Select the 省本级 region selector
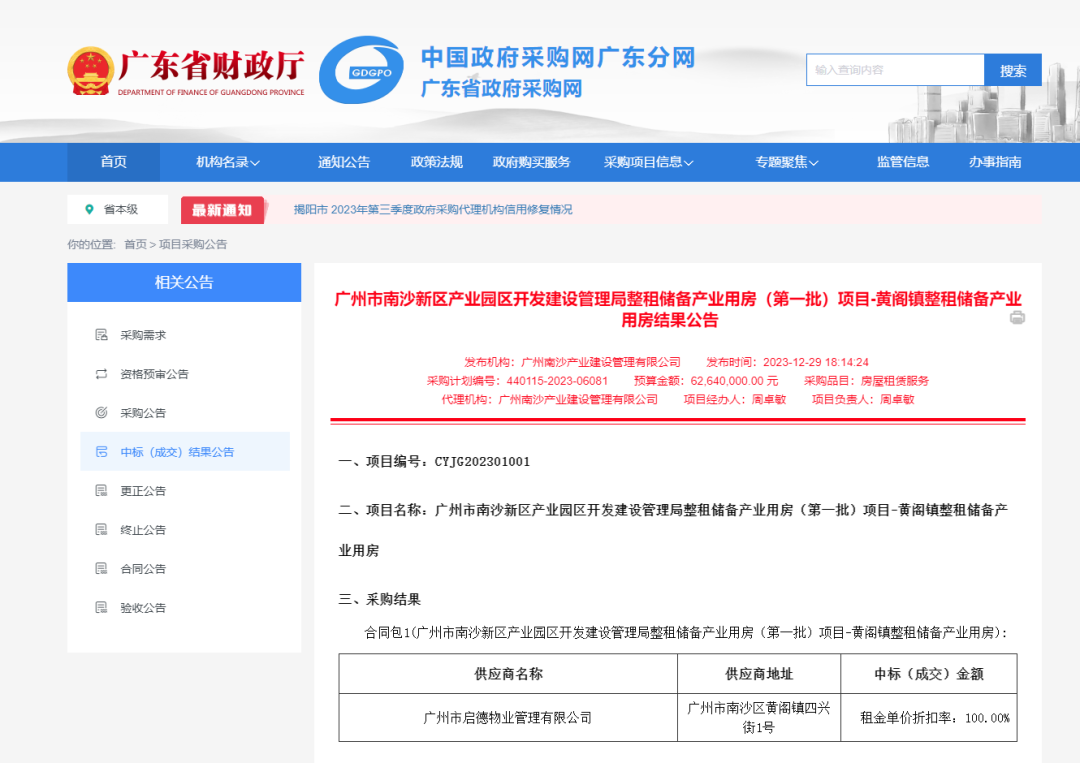The width and height of the screenshot is (1080, 763). pyautogui.click(x=118, y=209)
